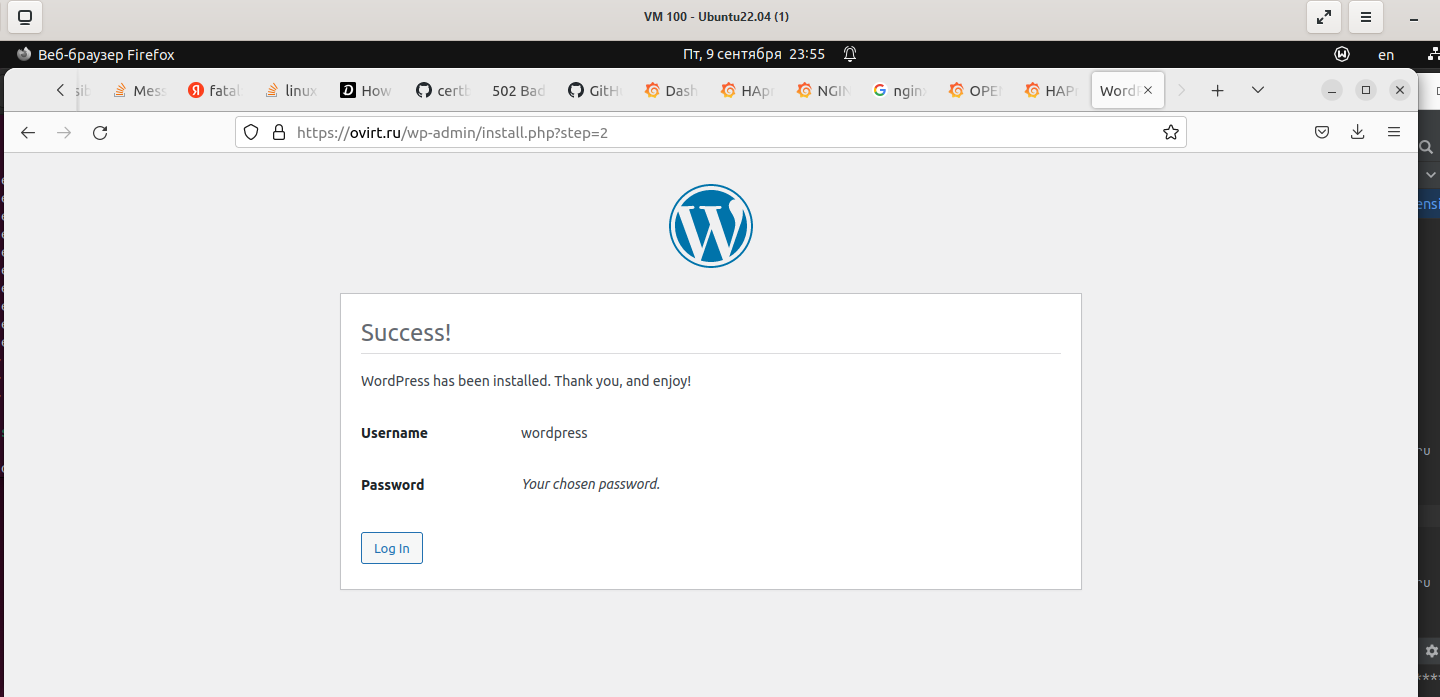This screenshot has width=1440, height=697.
Task: Switch to the Grafana Dash tab
Action: click(x=671, y=90)
